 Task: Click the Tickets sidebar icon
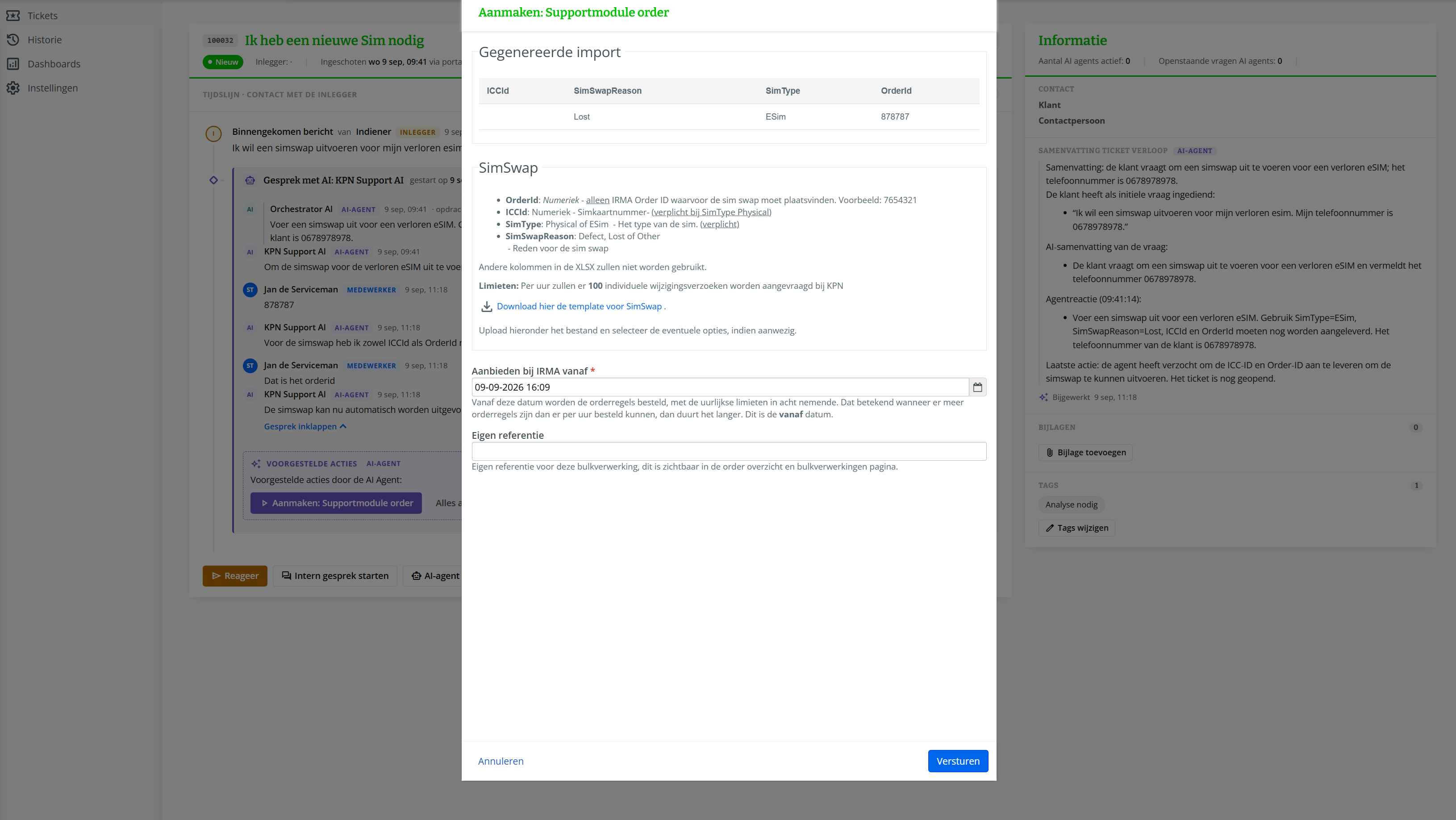coord(13,15)
